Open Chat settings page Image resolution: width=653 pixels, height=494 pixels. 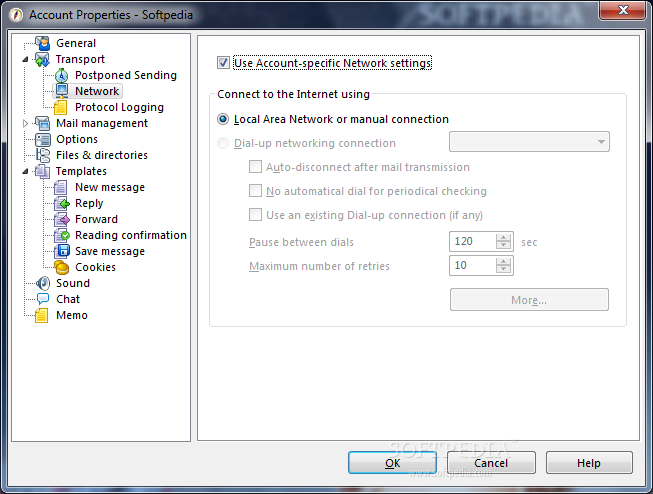[x=68, y=299]
